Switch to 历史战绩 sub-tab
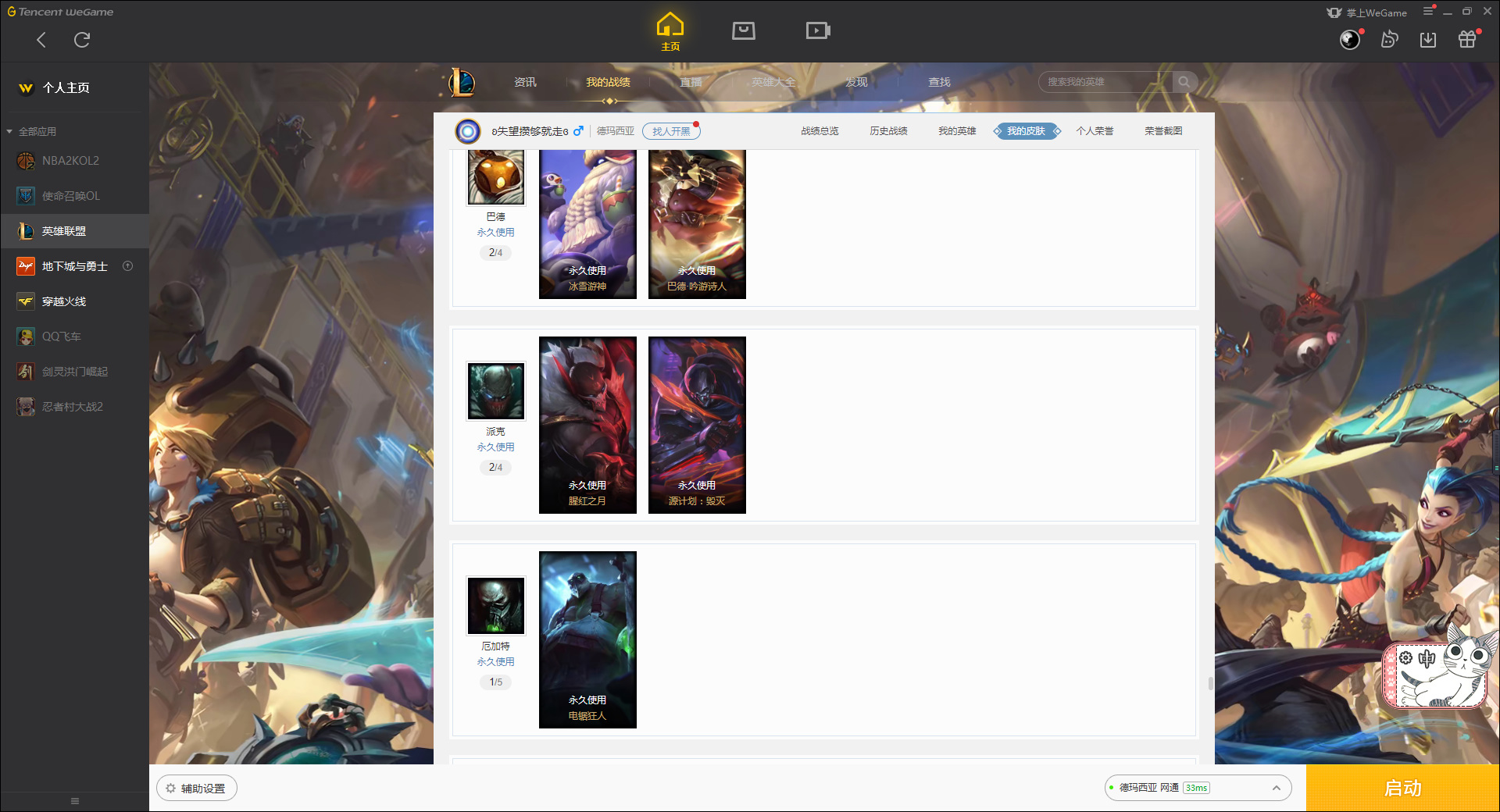Screen dimensions: 1500x812 [888, 131]
